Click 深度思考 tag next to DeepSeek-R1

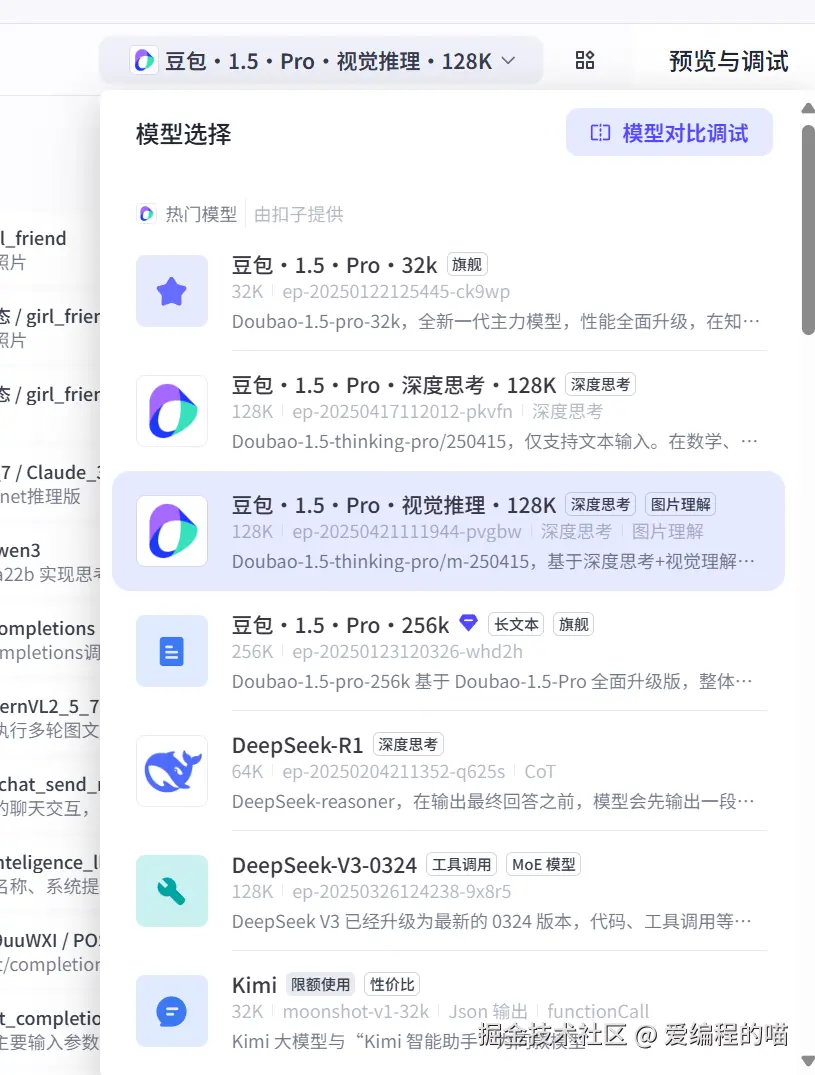coord(409,744)
